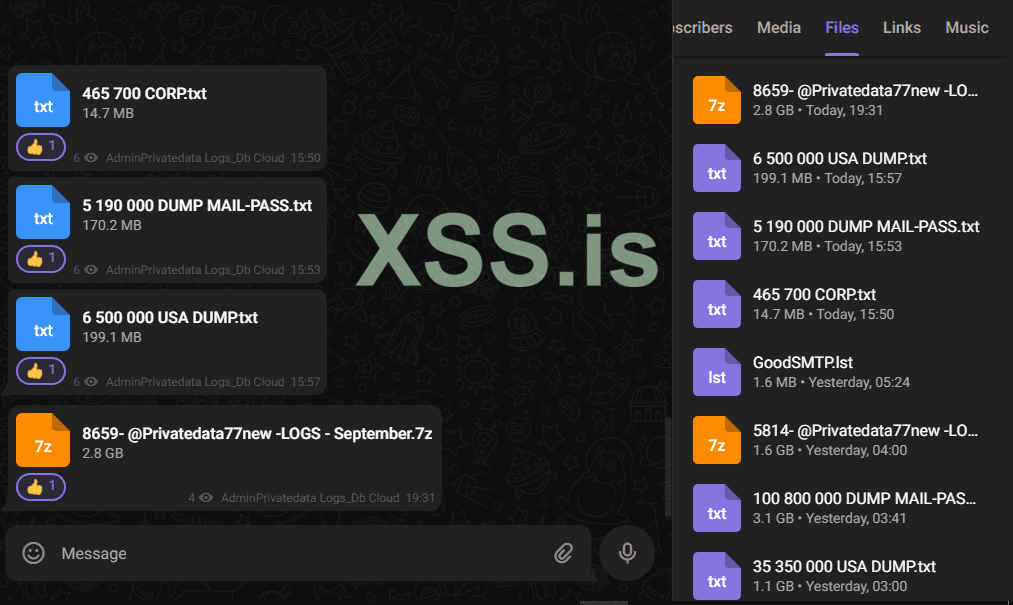
Task: Switch to the Music tab
Action: 966,28
